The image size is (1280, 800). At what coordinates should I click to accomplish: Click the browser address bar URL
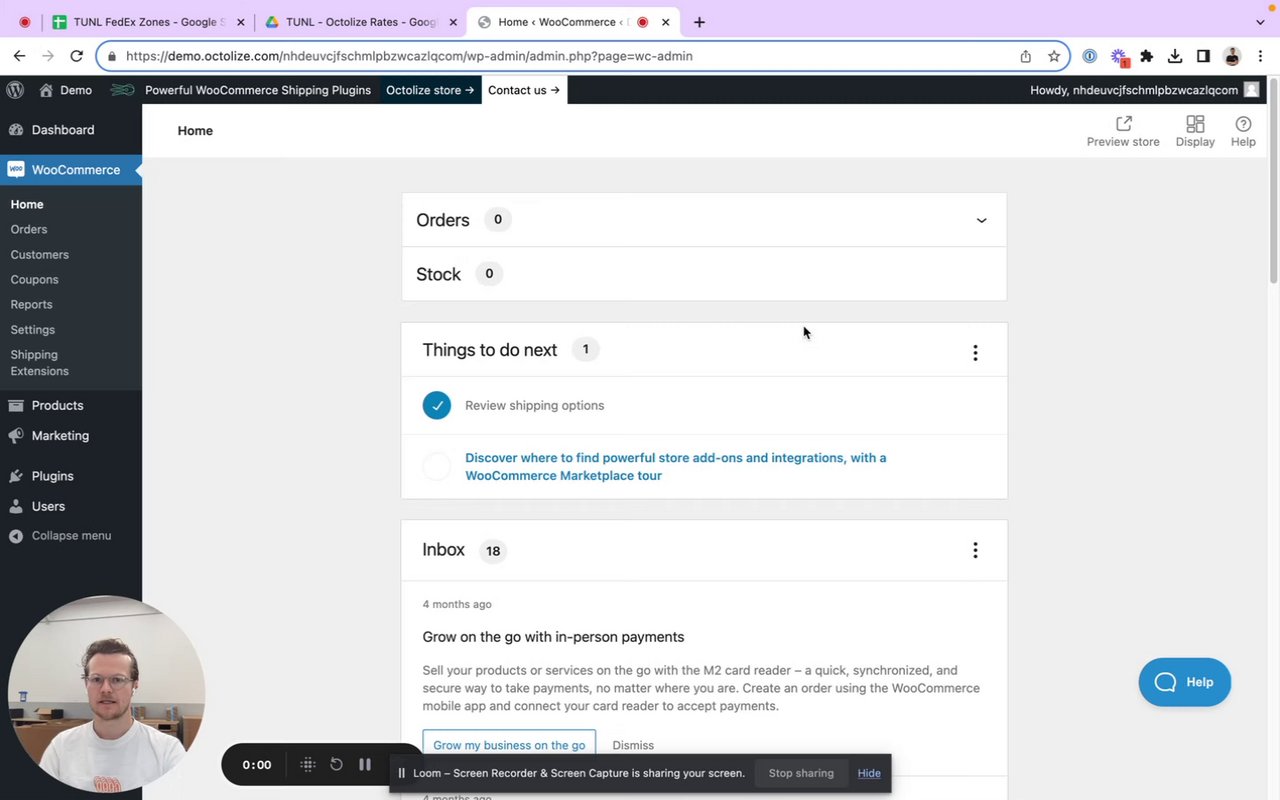click(x=409, y=56)
